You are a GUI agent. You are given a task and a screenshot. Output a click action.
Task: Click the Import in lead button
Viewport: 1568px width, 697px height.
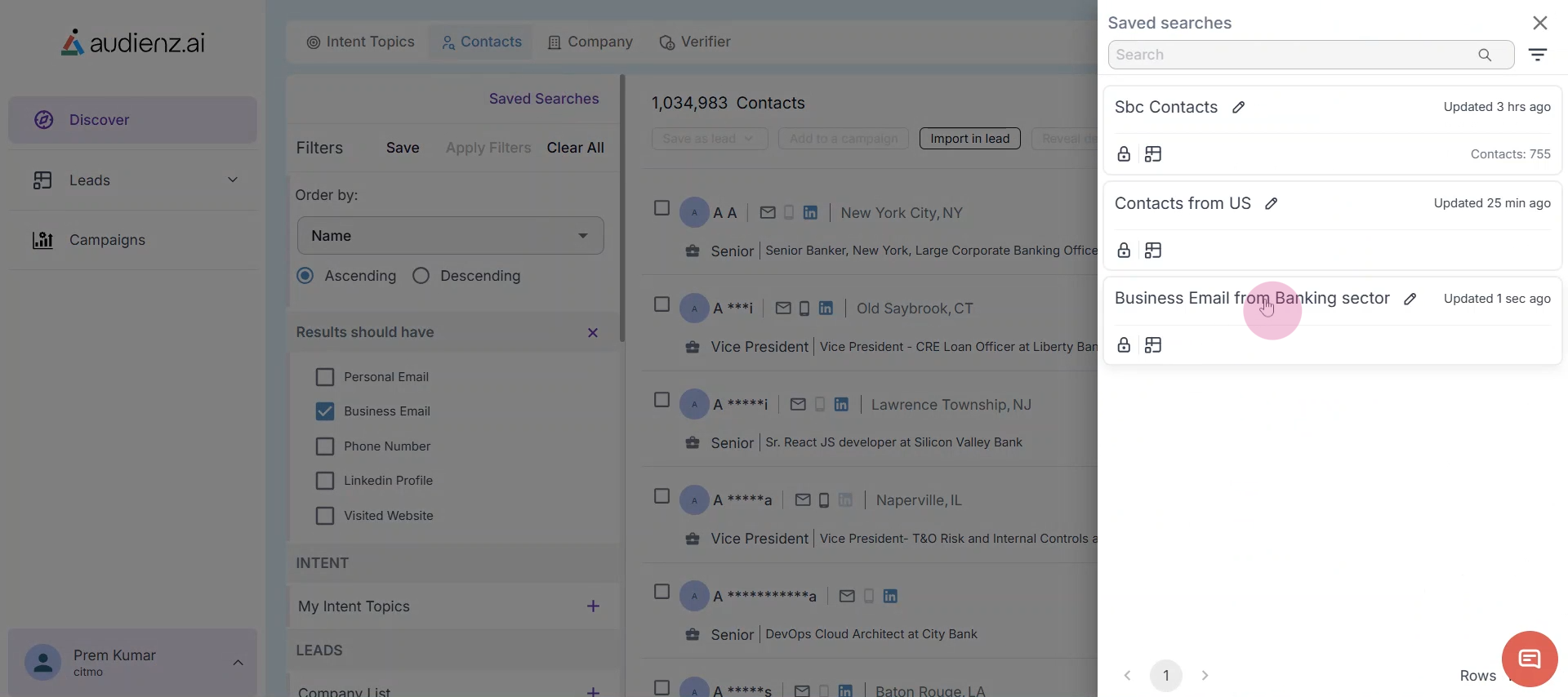pos(969,139)
